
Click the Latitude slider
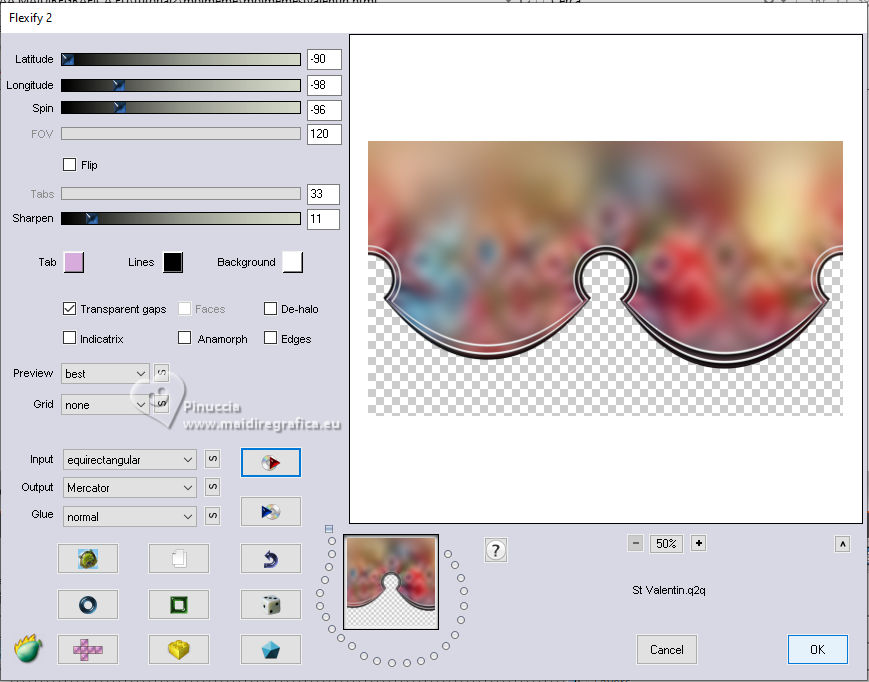[x=181, y=59]
